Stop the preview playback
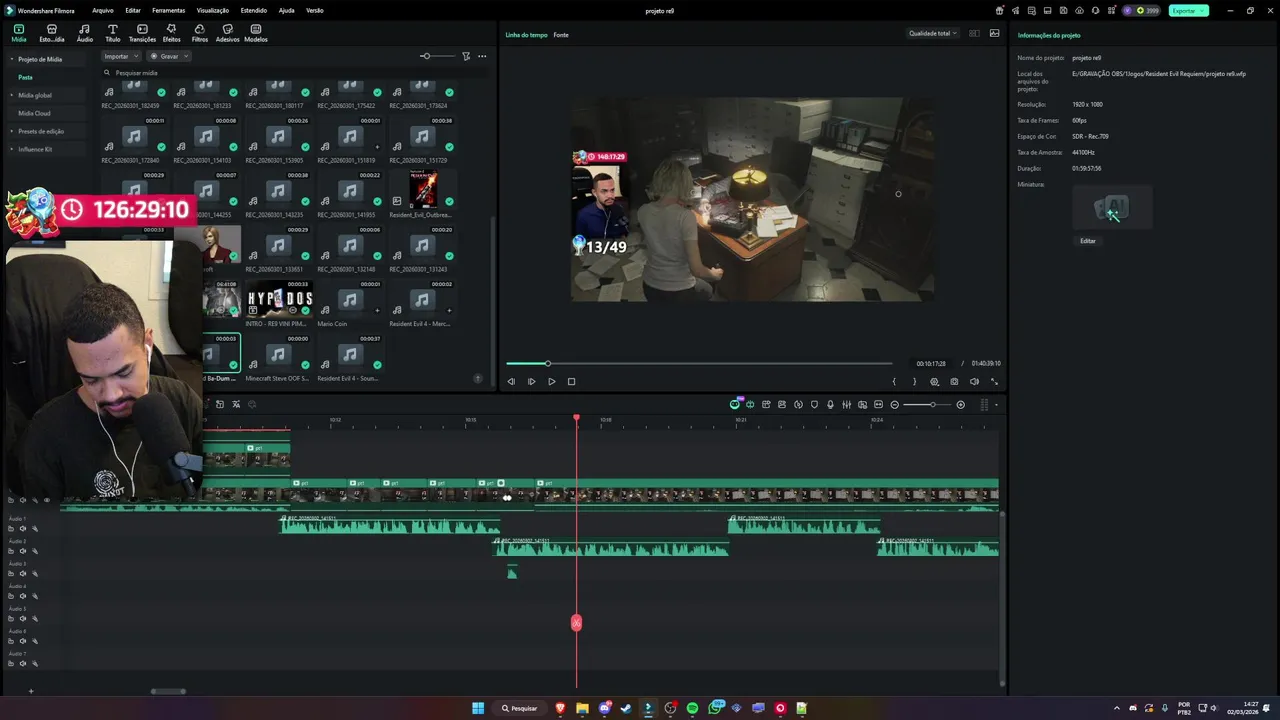Viewport: 1280px width, 720px height. coord(571,381)
